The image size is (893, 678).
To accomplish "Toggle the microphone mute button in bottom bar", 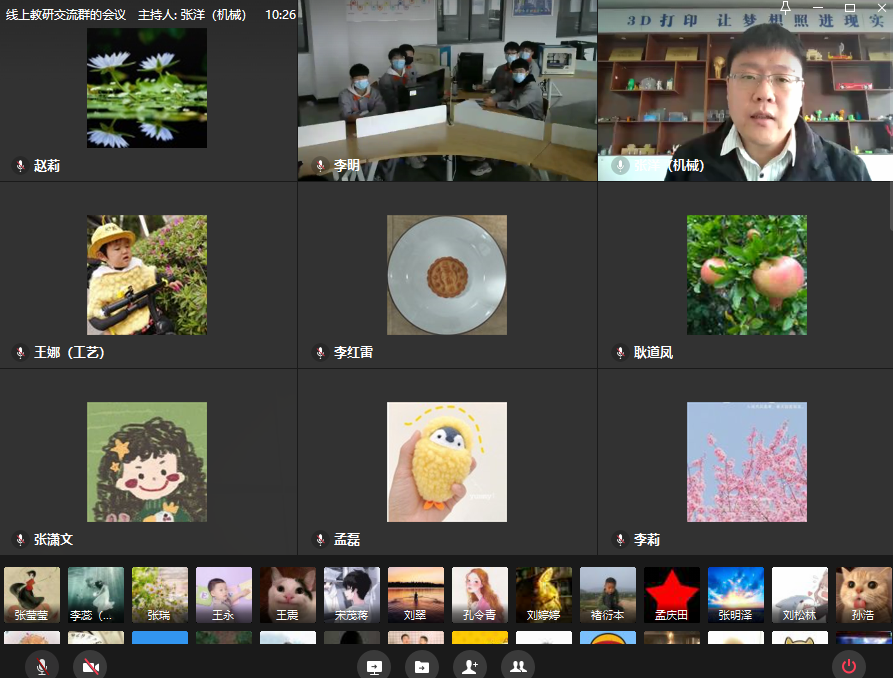I will 41,666.
